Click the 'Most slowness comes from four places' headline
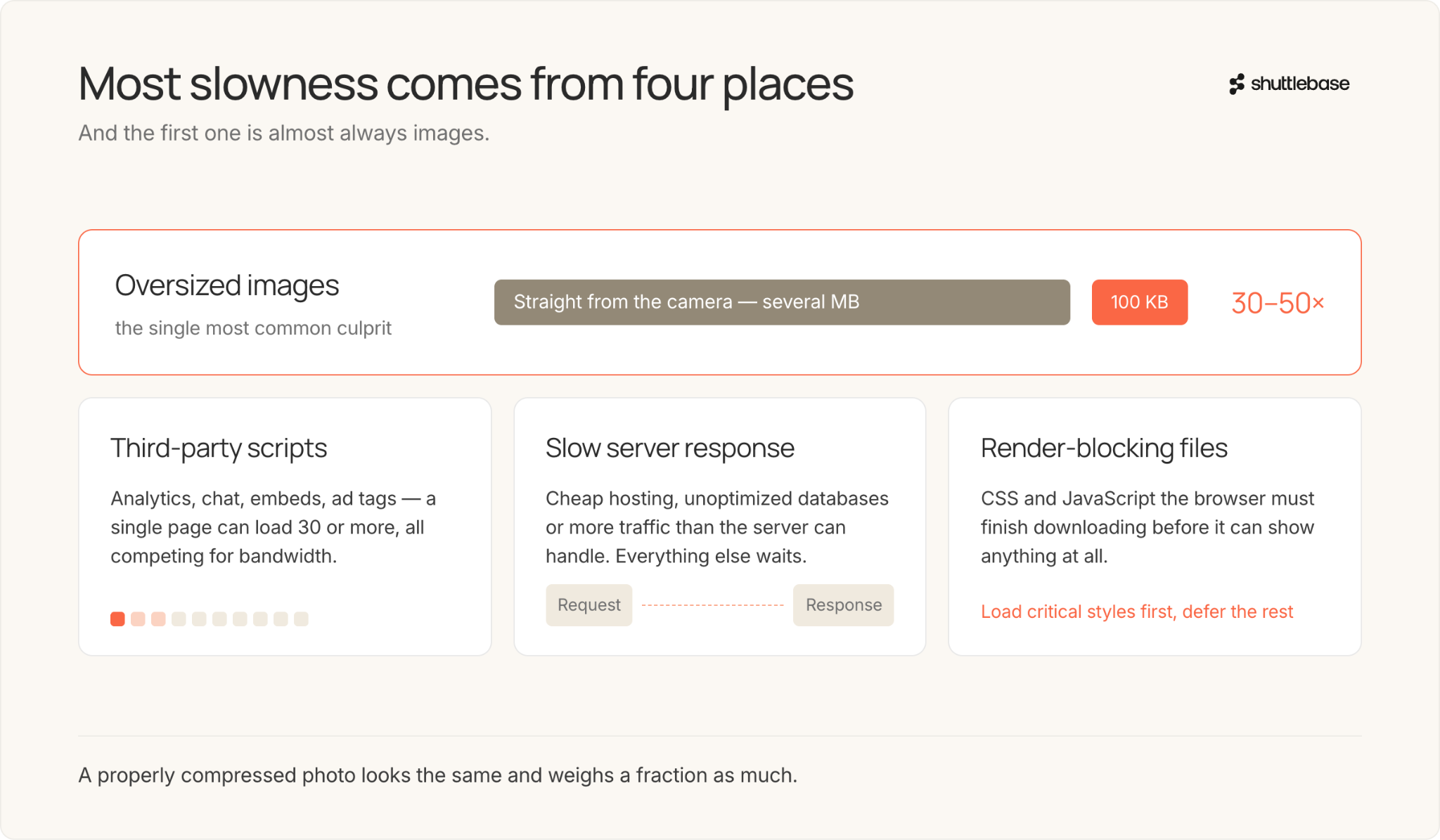 (x=465, y=84)
